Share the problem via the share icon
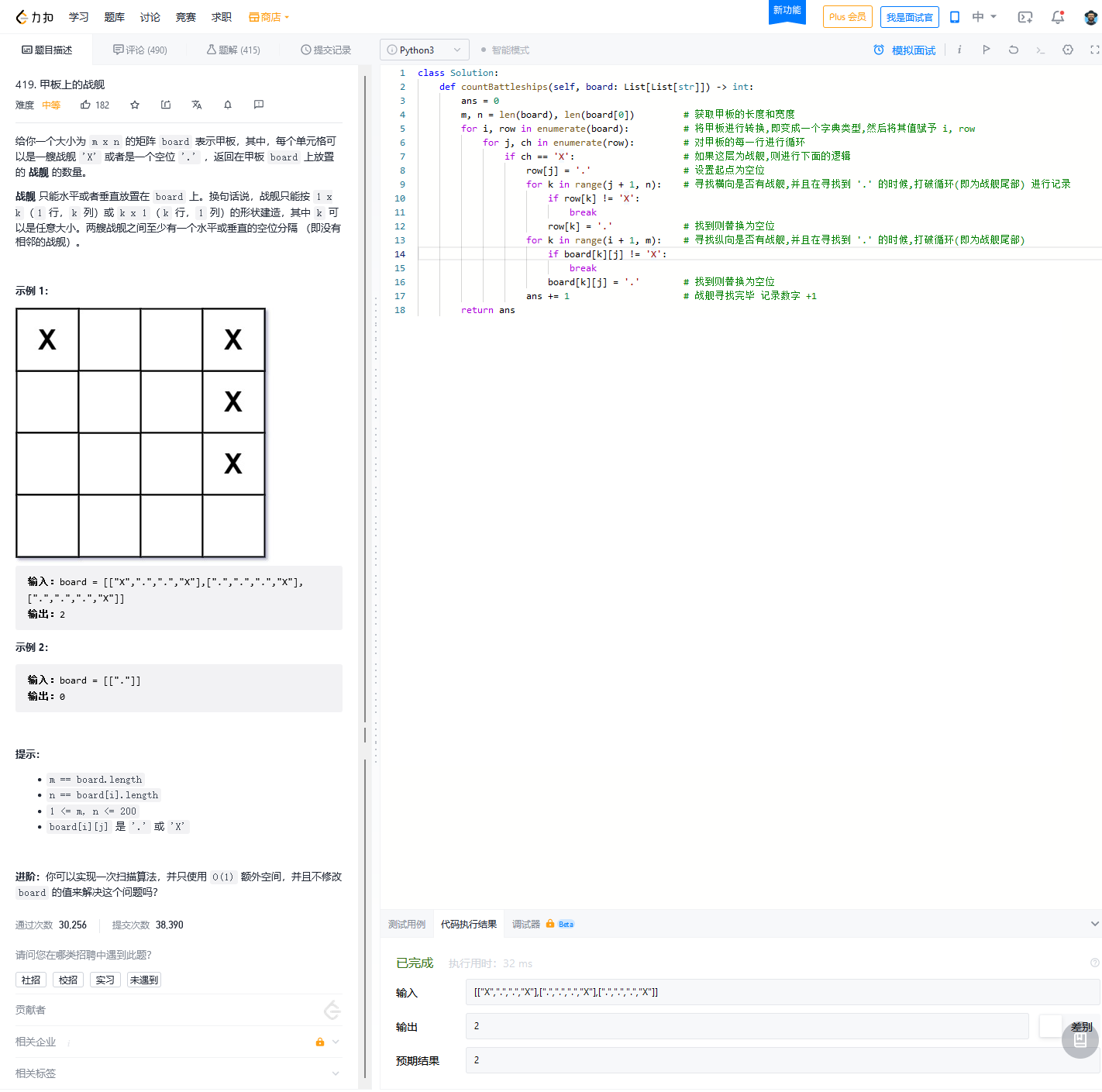Image resolution: width=1102 pixels, height=1092 pixels. pos(166,105)
